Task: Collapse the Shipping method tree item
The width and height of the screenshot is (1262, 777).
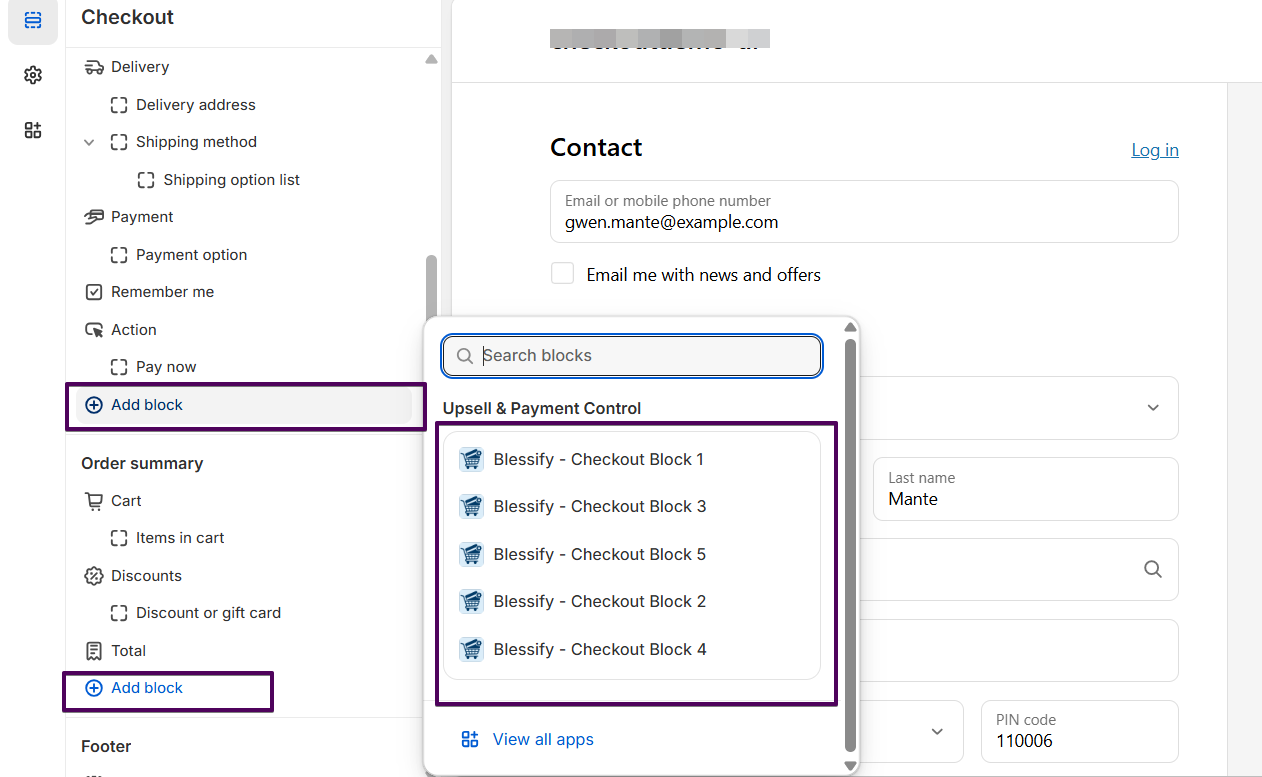Action: tap(89, 142)
